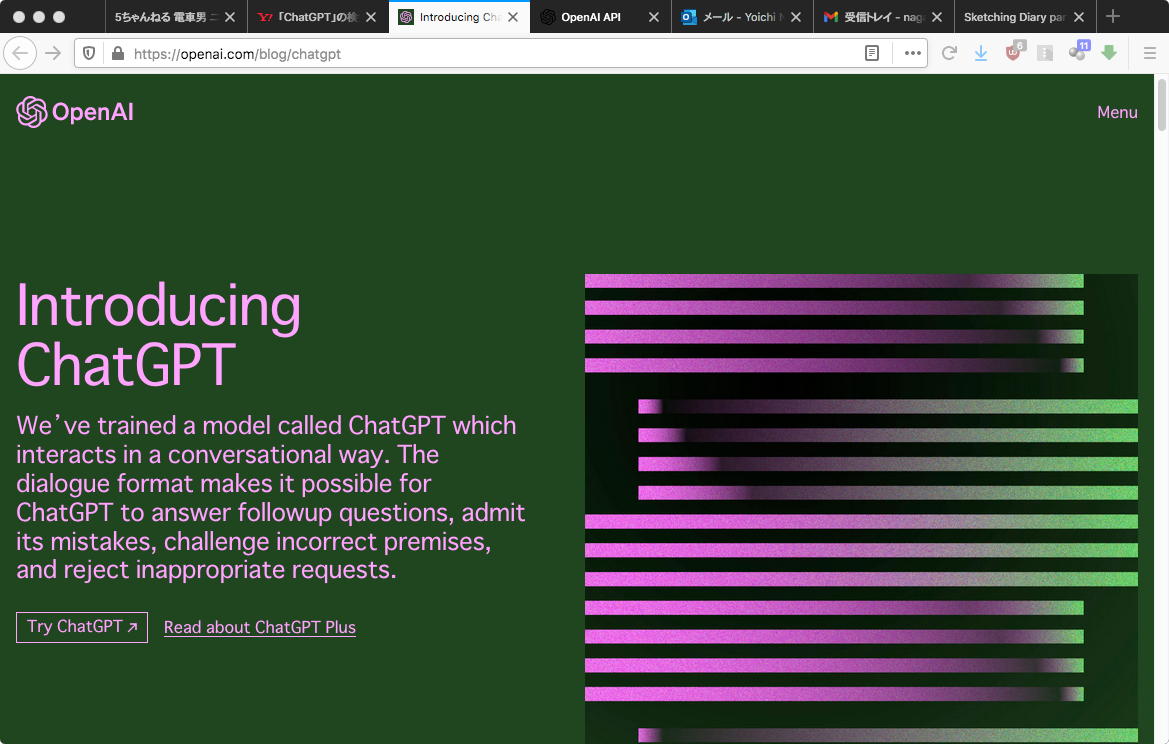This screenshot has width=1169, height=744.
Task: Open the tracking protection shield icon
Action: point(89,54)
